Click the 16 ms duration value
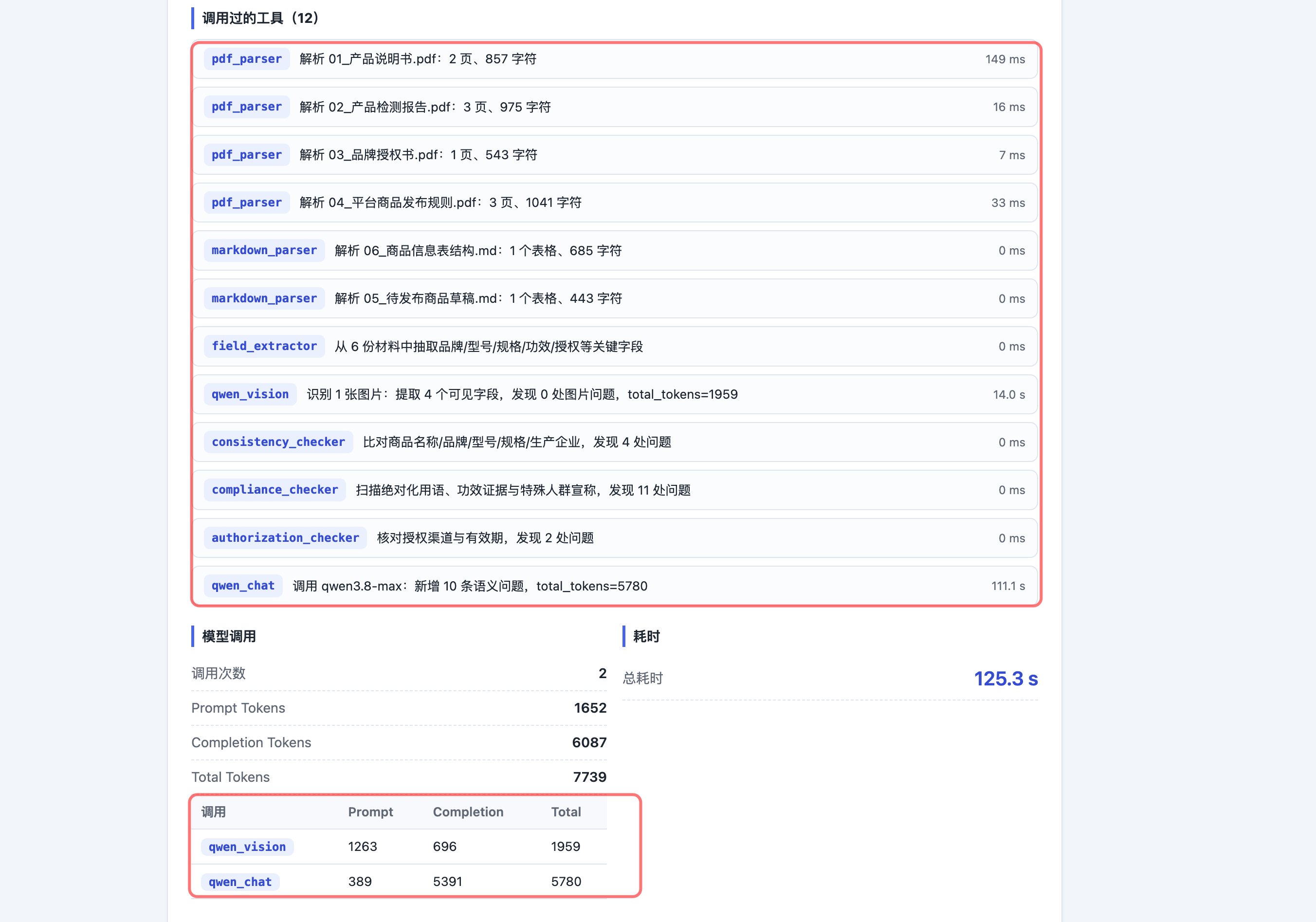 1009,107
